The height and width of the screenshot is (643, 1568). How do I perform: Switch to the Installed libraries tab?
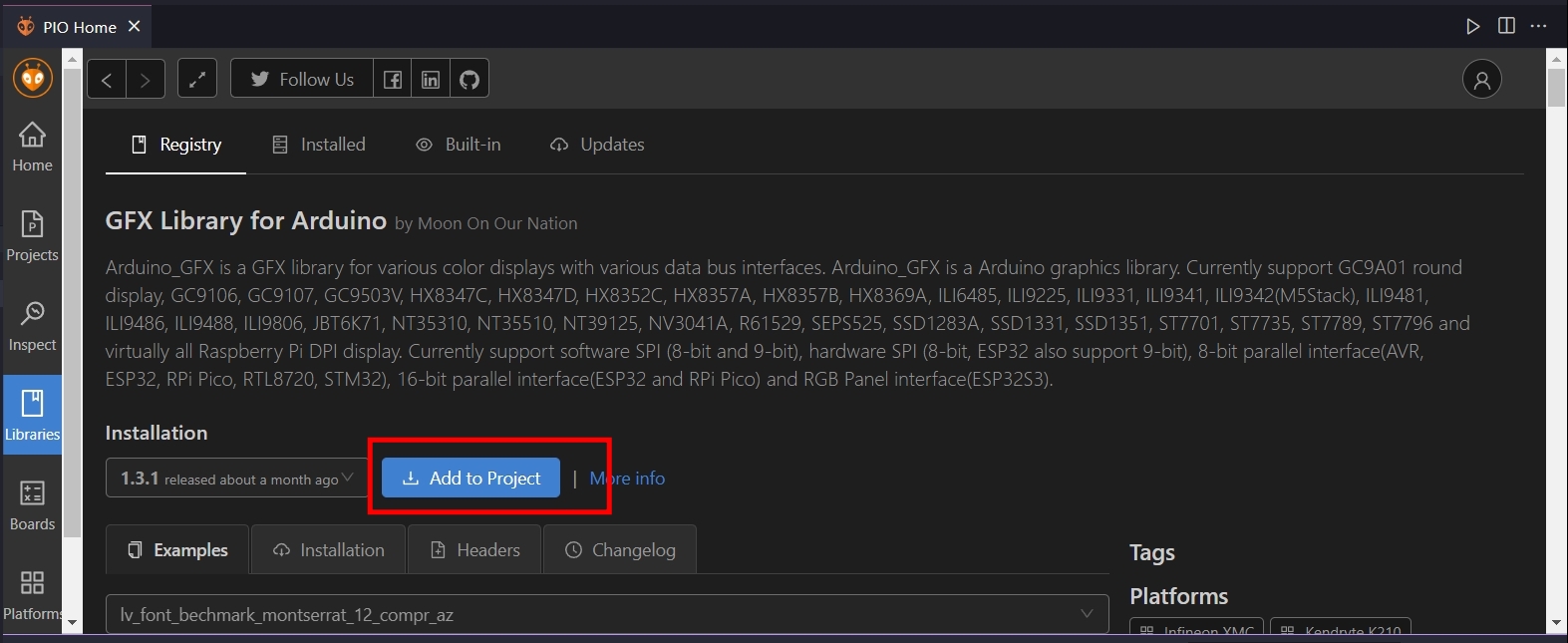coord(319,145)
